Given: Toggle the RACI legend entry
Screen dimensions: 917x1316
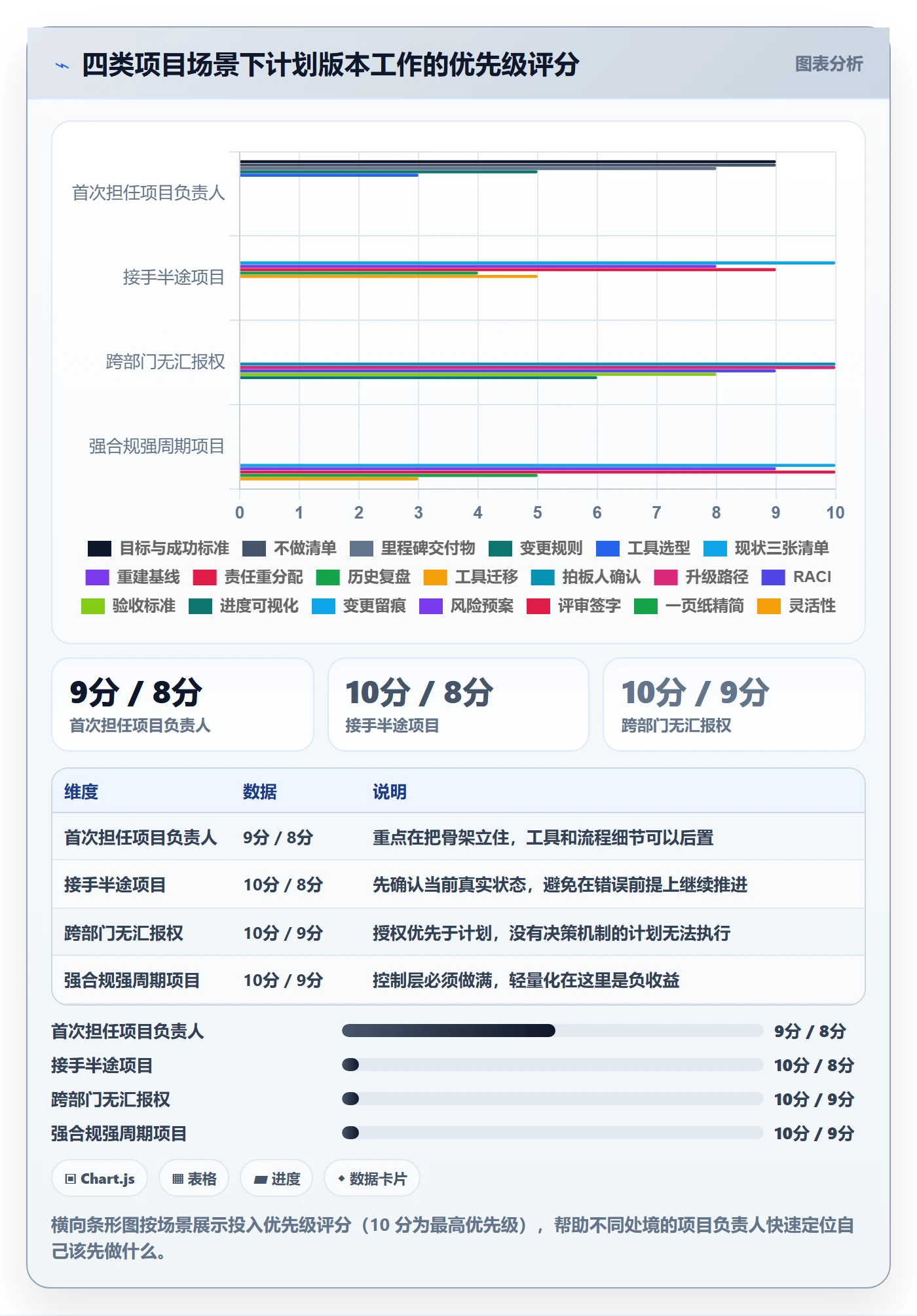Looking at the screenshot, I should click(796, 577).
